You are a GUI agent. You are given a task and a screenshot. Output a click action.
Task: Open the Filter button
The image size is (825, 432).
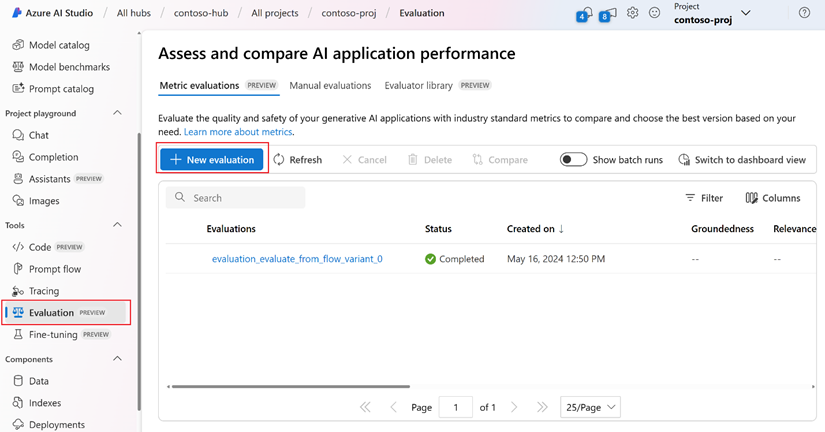704,198
